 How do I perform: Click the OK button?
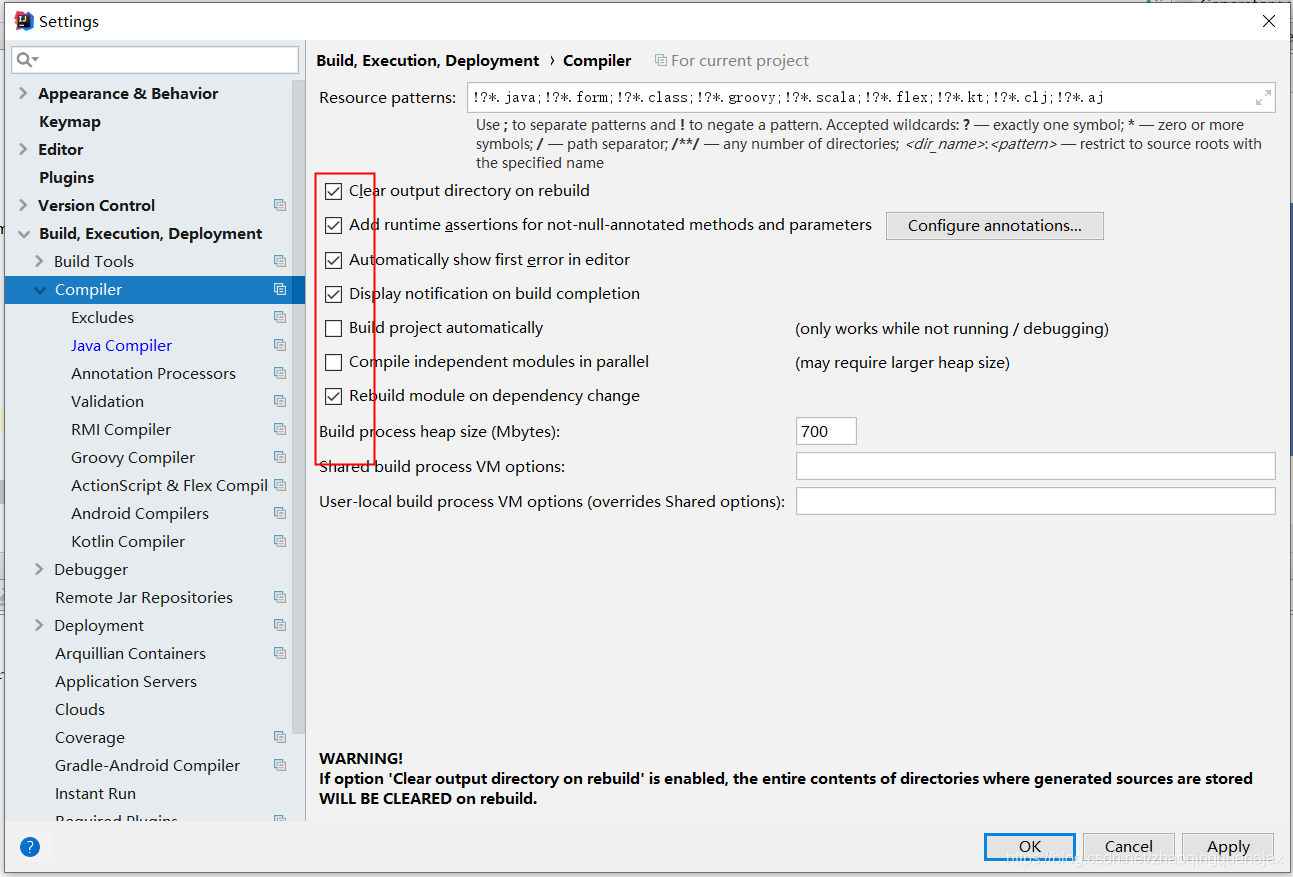click(x=1030, y=847)
